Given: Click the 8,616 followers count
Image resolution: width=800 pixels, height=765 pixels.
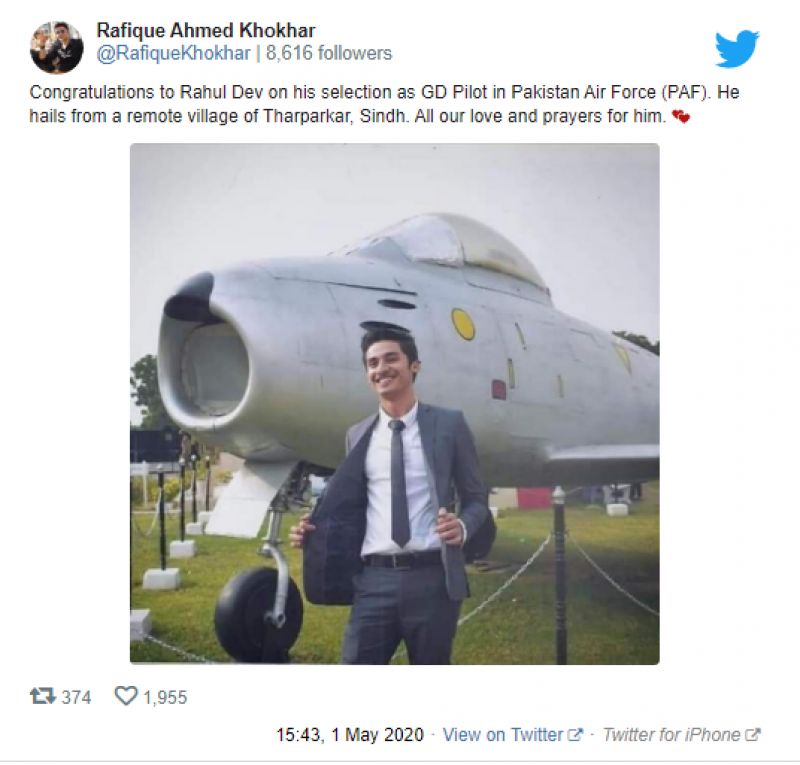Looking at the screenshot, I should click(329, 53).
